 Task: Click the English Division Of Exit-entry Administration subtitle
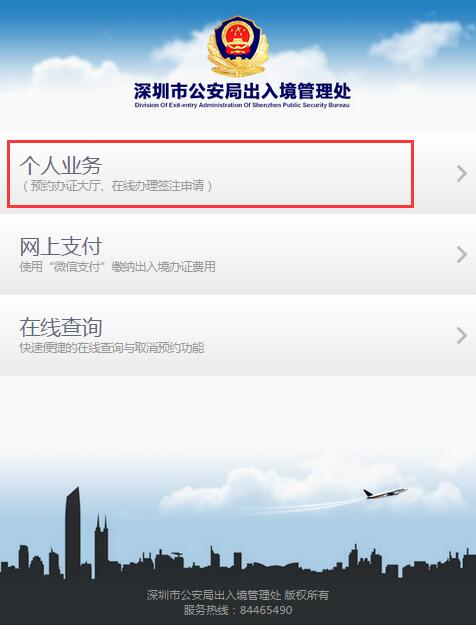tap(242, 105)
